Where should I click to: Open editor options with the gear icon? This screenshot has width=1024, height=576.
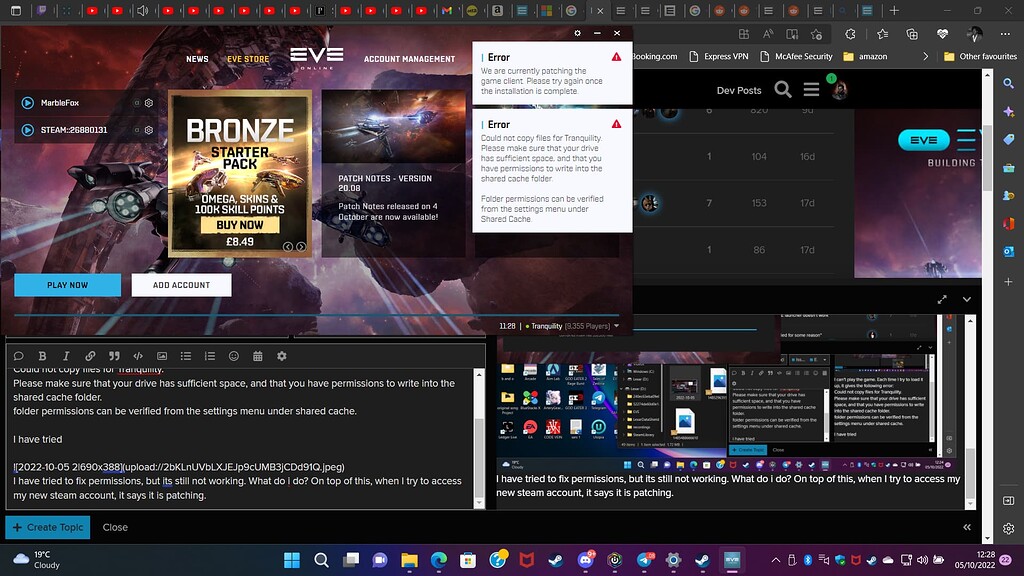281,356
